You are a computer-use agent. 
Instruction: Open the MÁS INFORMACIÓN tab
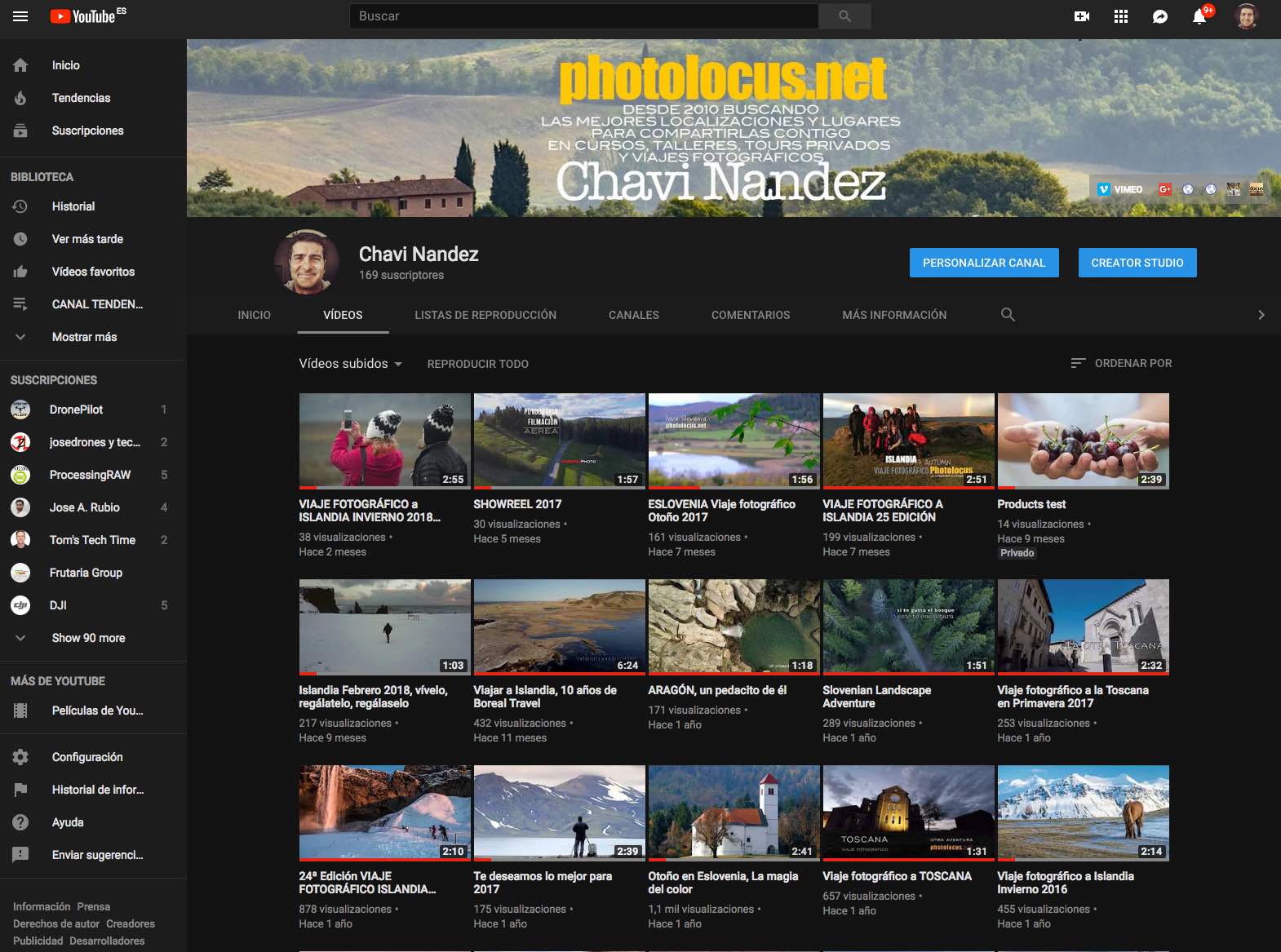(894, 315)
